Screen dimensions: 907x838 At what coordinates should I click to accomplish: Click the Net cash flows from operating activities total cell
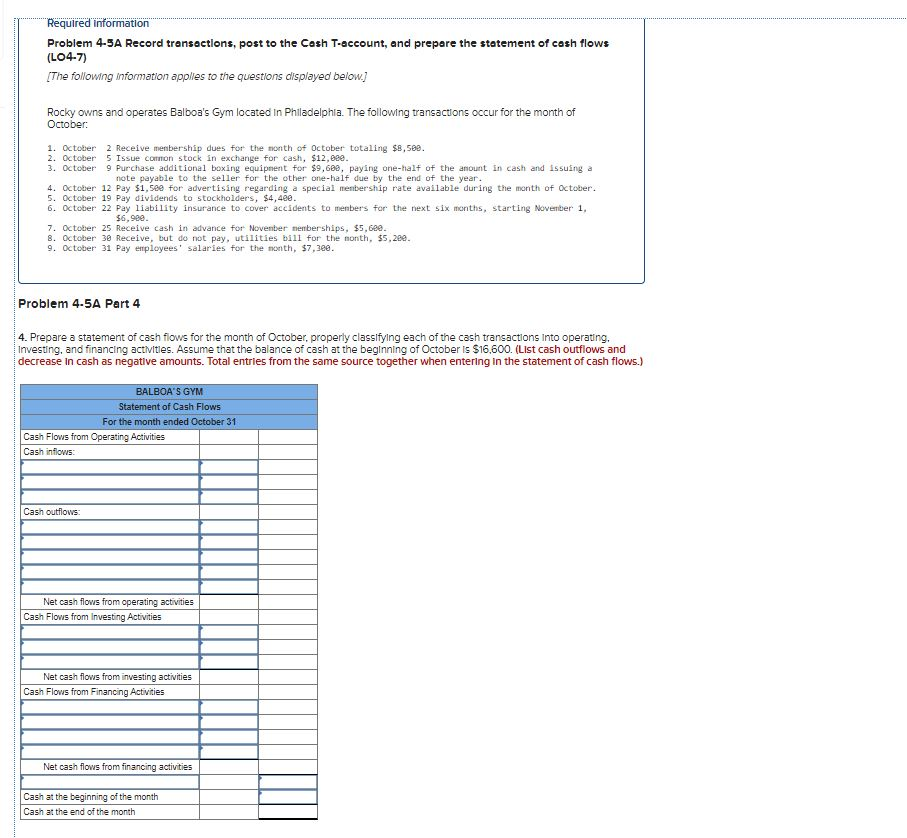pyautogui.click(x=227, y=602)
